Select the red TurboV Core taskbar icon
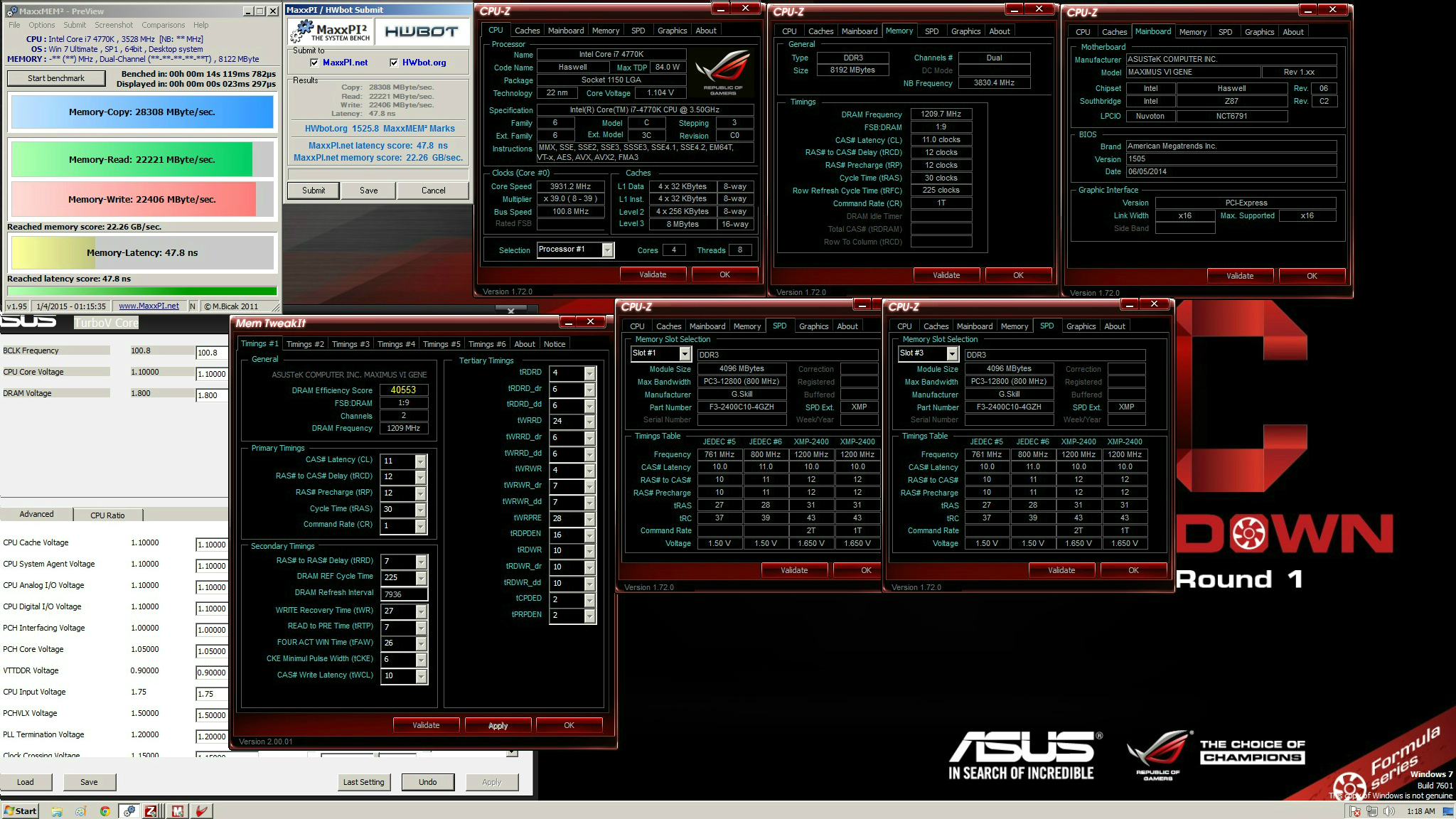Screen dimensions: 1456x819 point(203,811)
